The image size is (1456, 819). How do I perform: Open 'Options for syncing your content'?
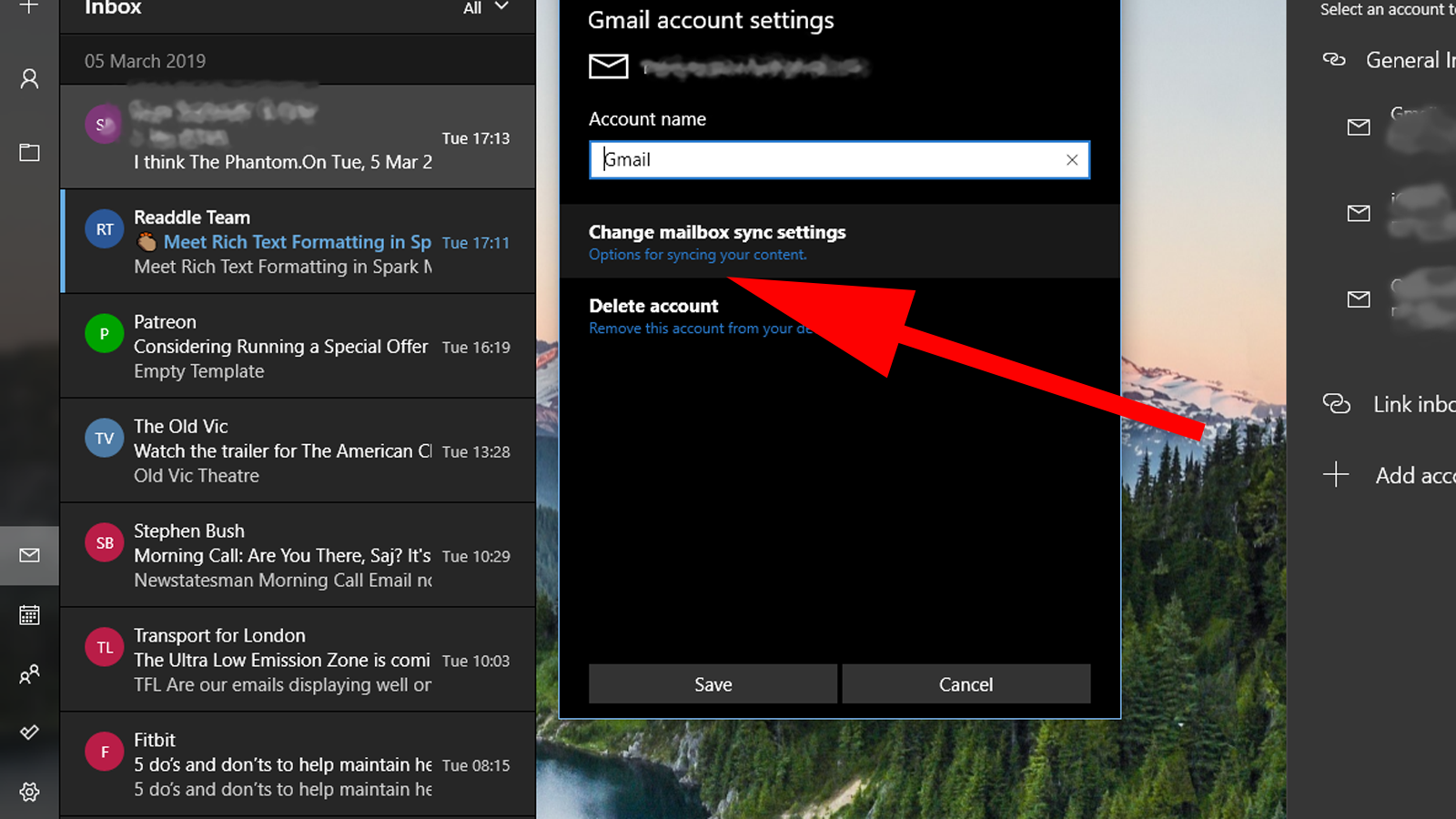click(x=697, y=254)
